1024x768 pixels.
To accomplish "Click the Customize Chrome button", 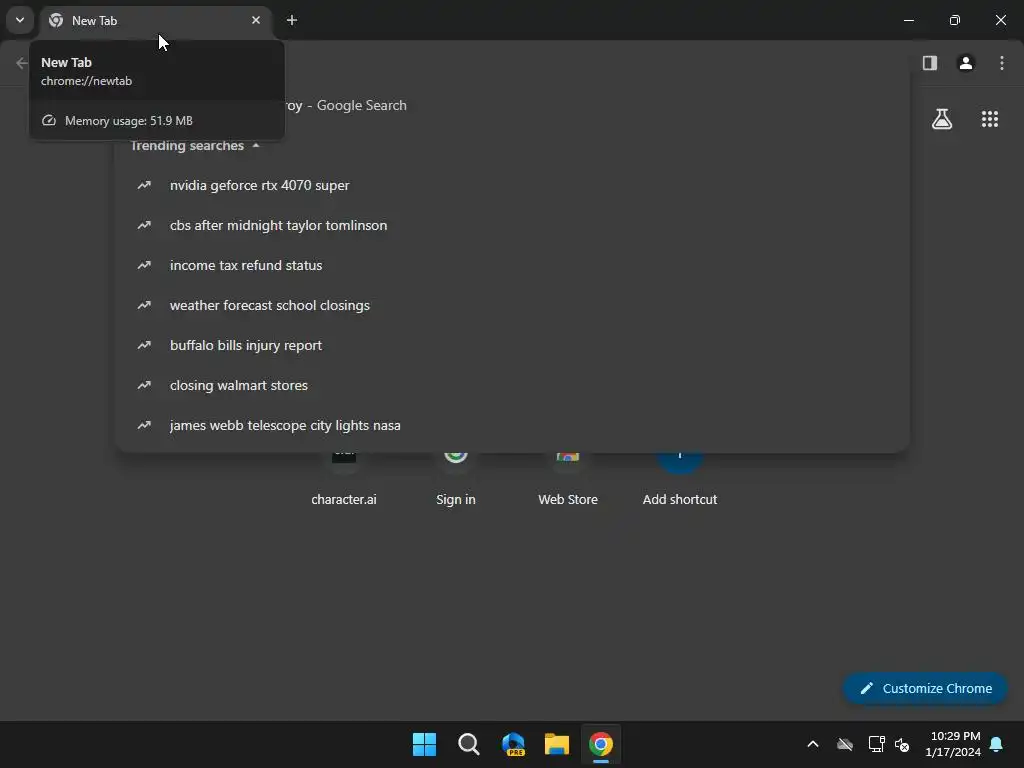I will 925,688.
